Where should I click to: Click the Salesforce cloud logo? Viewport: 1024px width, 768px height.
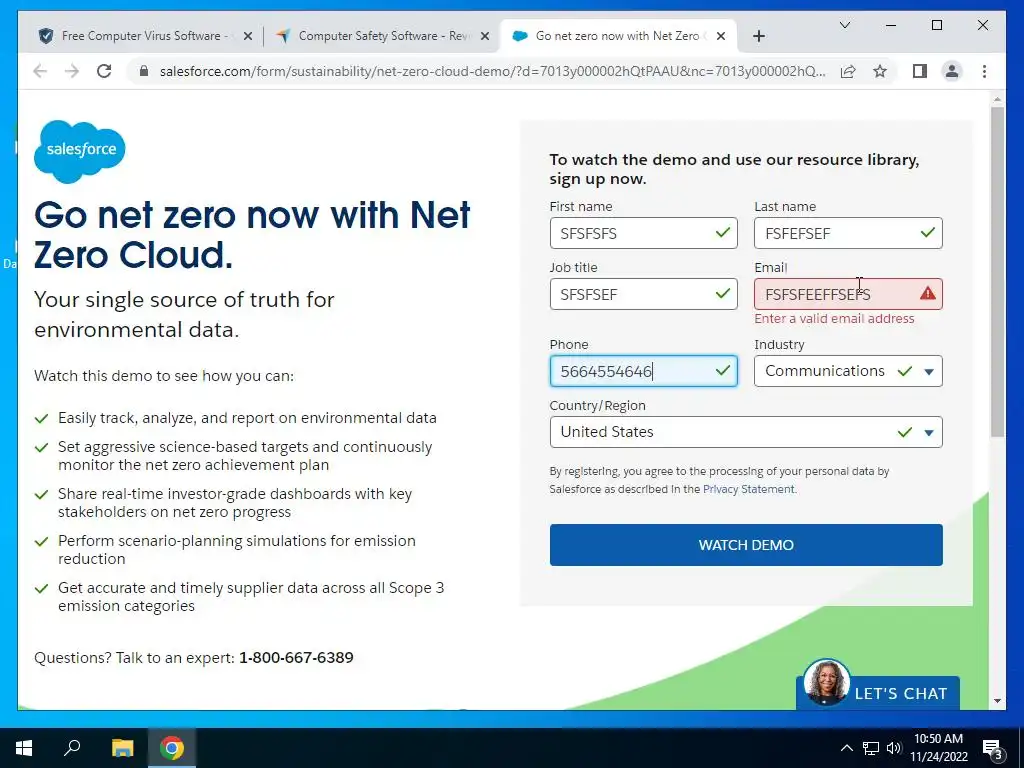pos(80,151)
